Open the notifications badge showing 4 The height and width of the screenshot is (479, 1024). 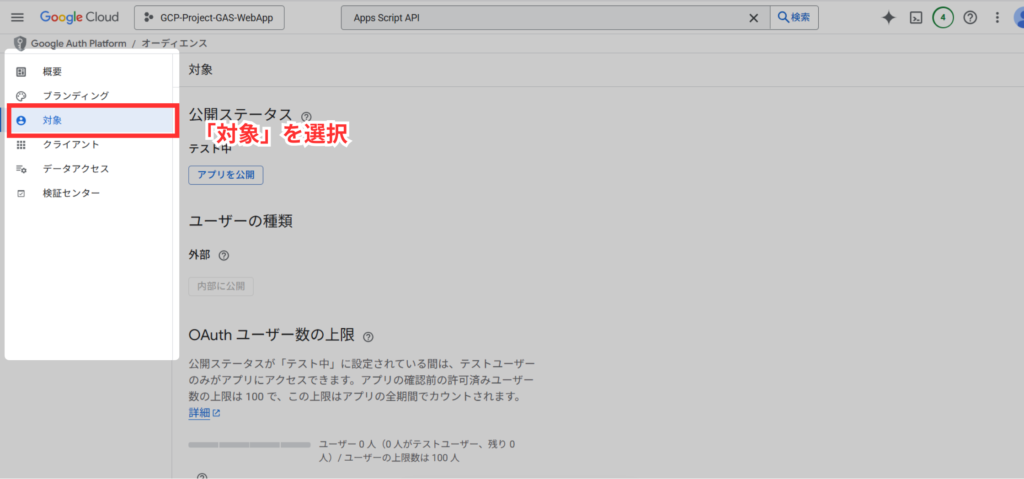click(942, 18)
